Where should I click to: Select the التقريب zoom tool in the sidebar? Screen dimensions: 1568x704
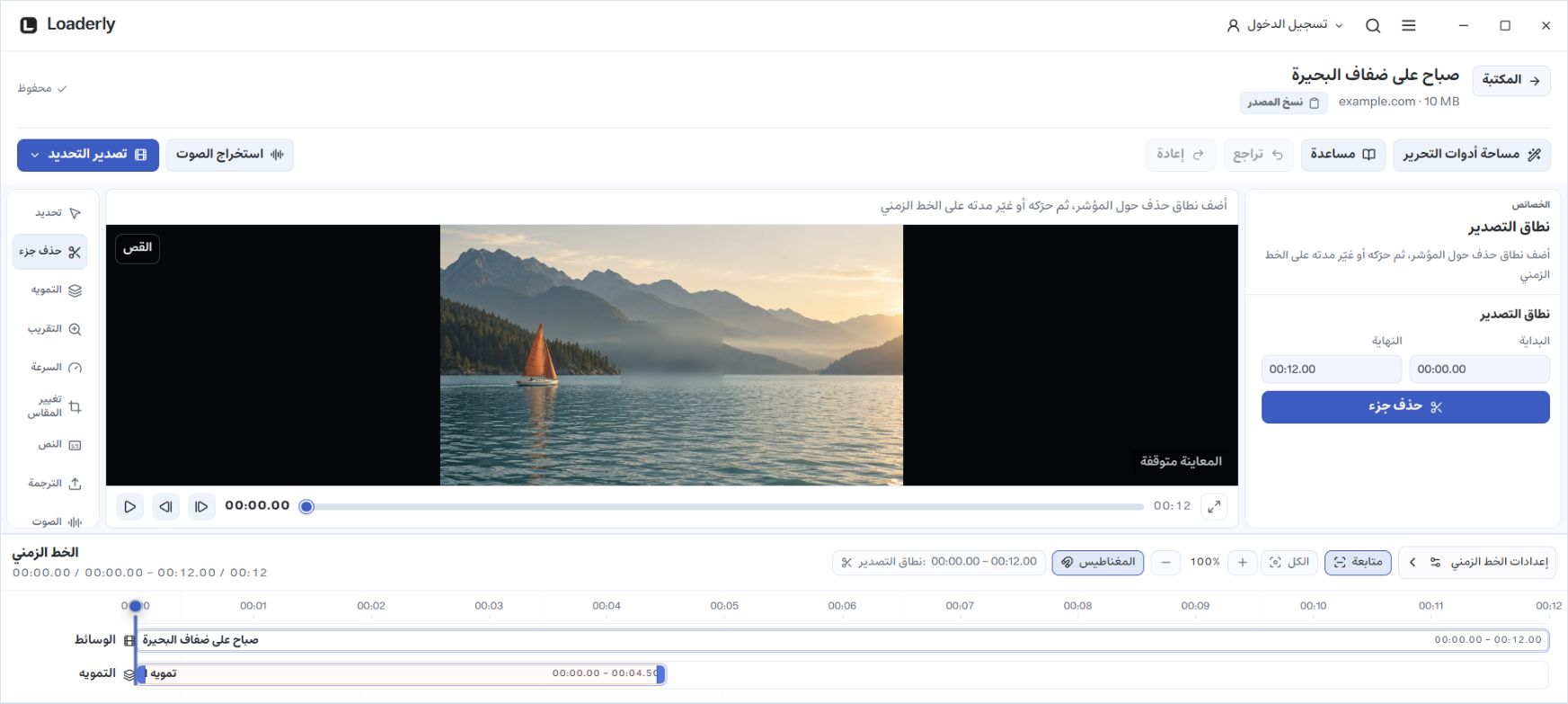click(50, 329)
